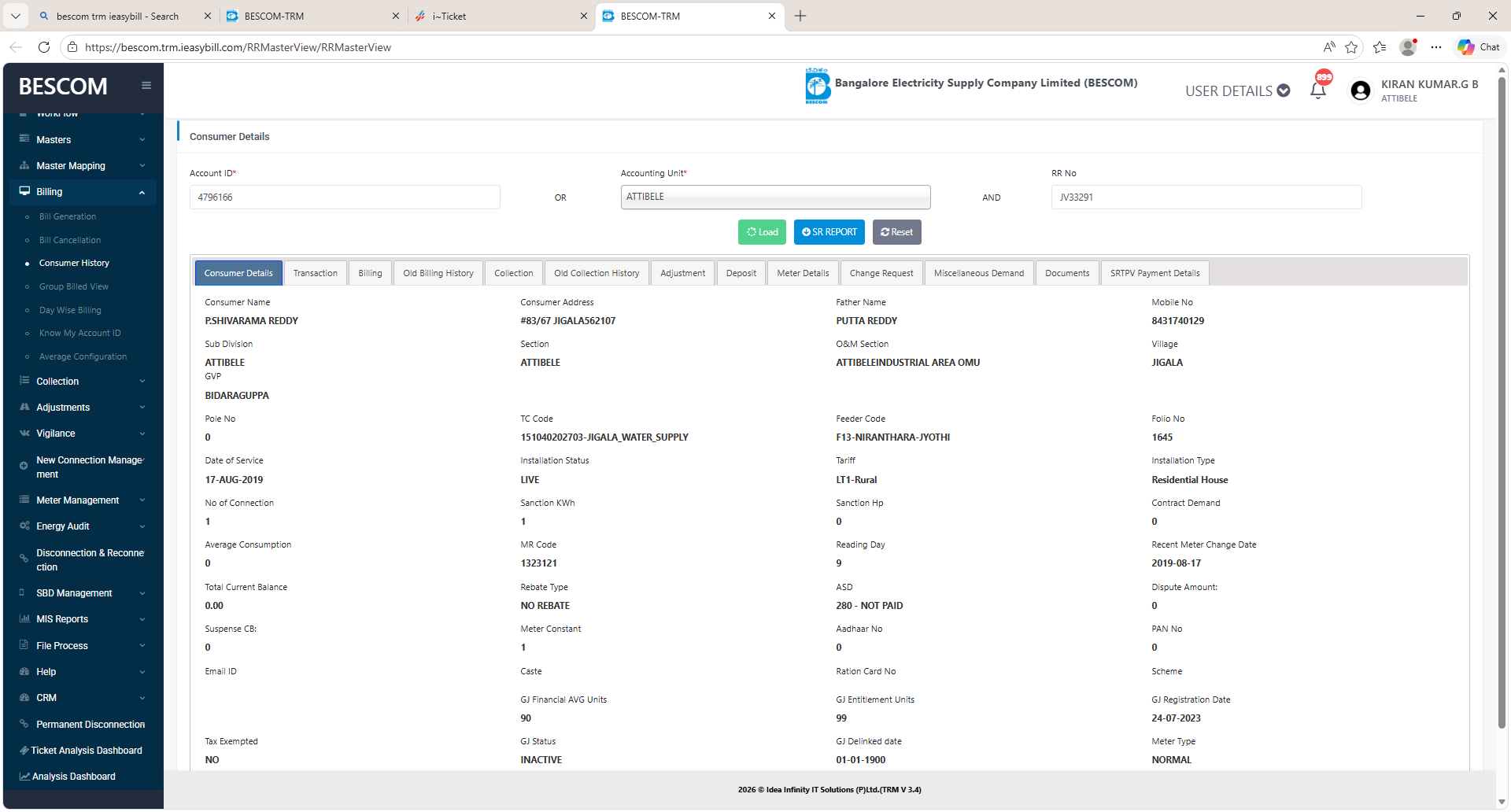Open Analysis Dashboard from sidebar
This screenshot has height=812, width=1511.
coord(73,777)
